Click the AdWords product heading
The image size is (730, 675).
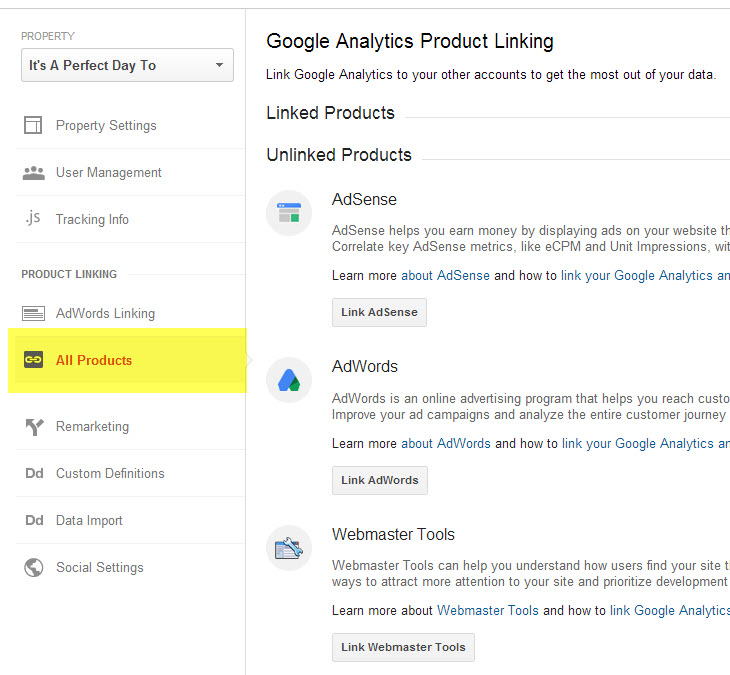click(x=365, y=366)
